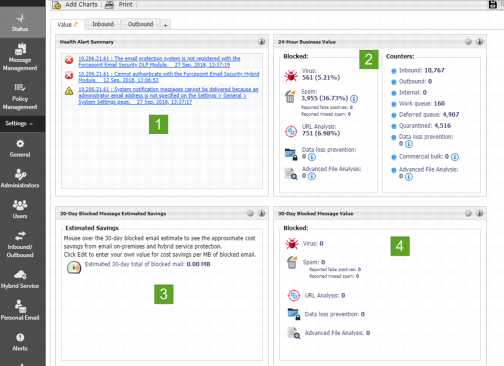Click Health Alert Summary info icon
The image size is (504, 366).
click(x=262, y=41)
